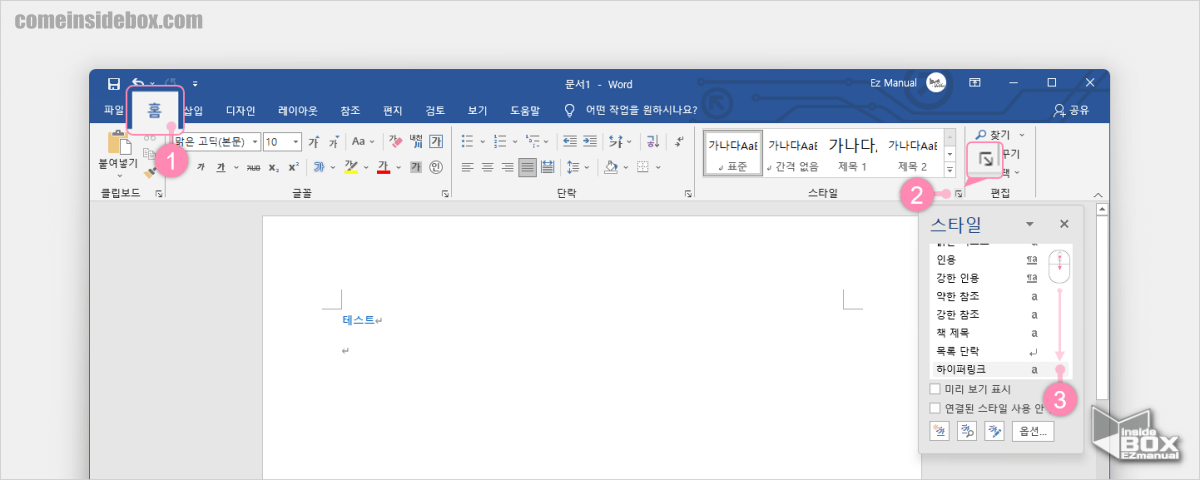The image size is (1200, 480).
Task: Close the 스타일 pane
Action: point(1064,225)
